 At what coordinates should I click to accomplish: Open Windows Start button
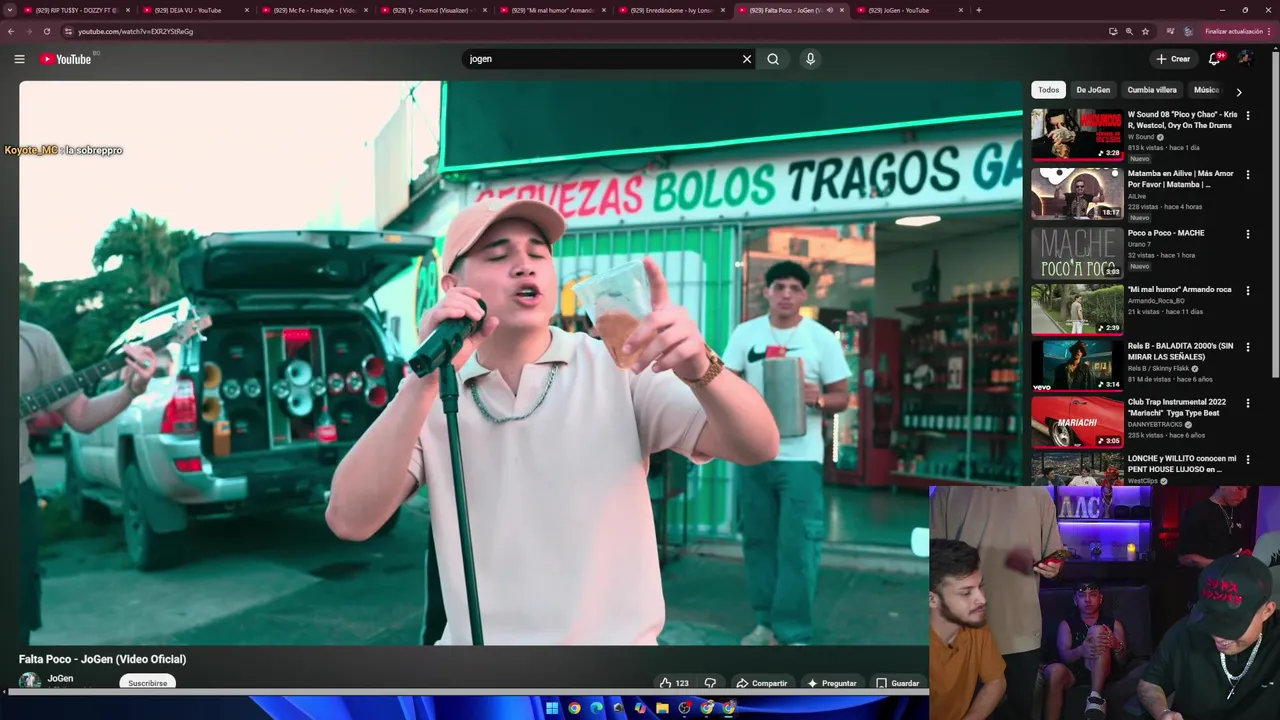click(x=551, y=708)
